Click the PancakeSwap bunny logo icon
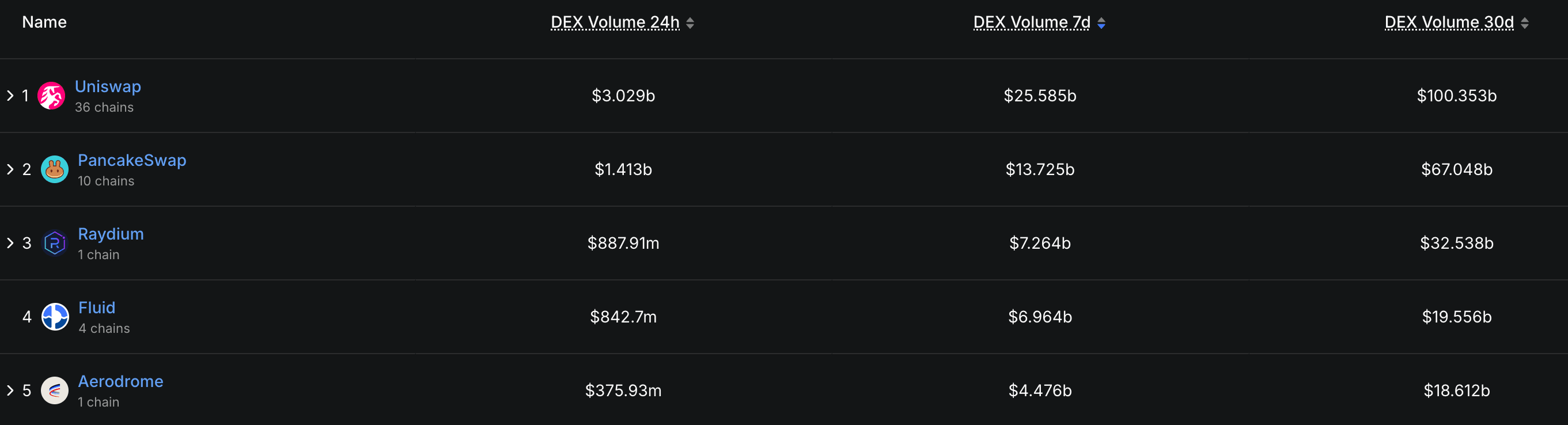The image size is (1568, 425). (x=54, y=169)
